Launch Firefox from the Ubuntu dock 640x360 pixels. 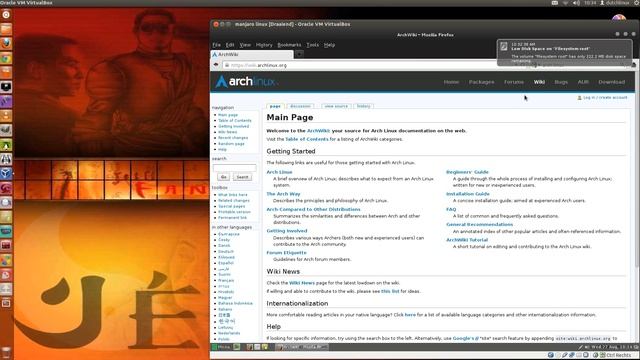[6, 43]
